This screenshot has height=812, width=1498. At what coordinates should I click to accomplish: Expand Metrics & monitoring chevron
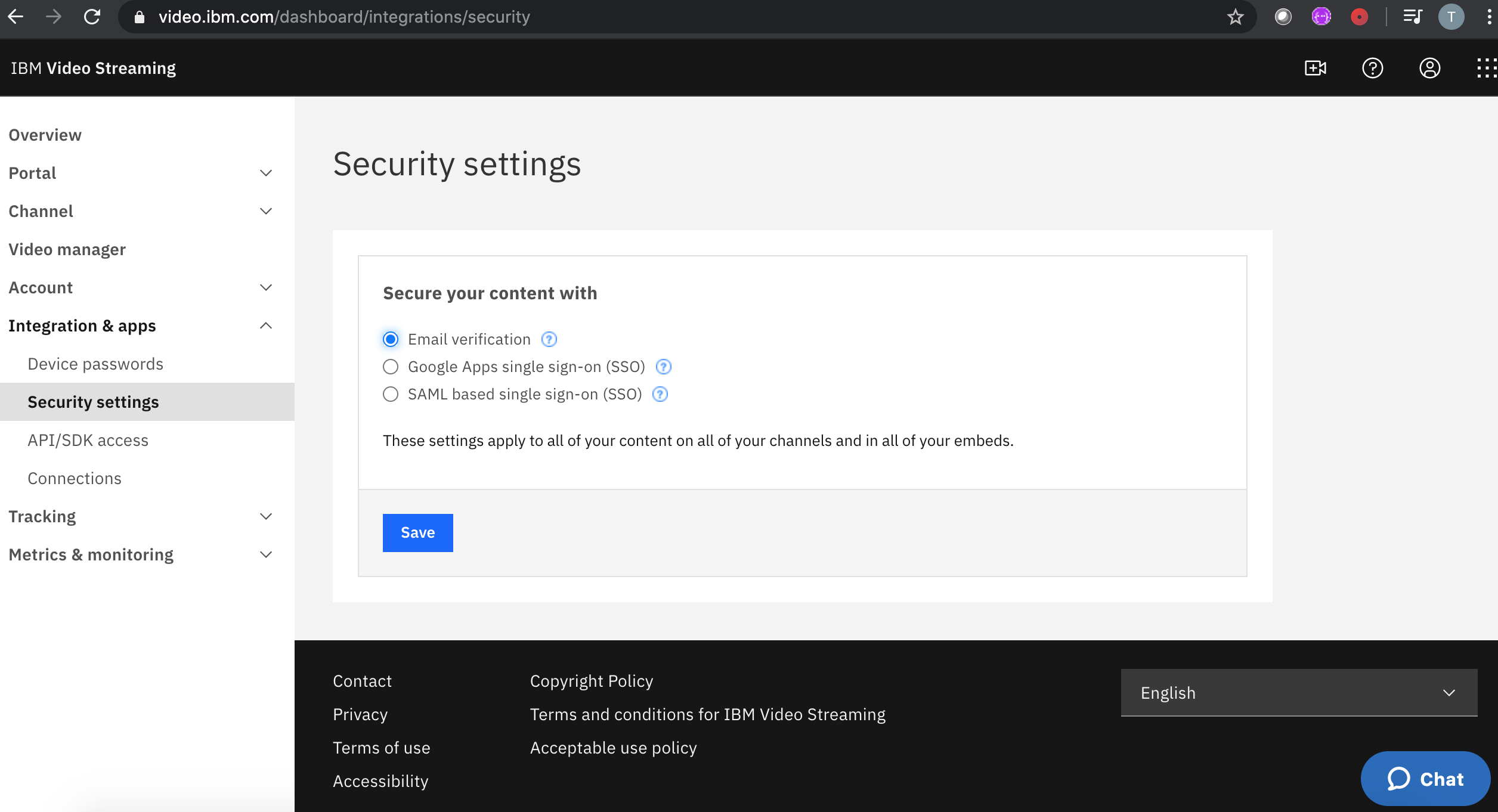click(266, 554)
